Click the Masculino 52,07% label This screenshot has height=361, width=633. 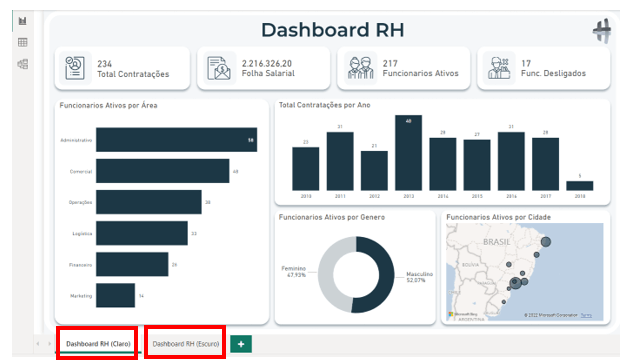[419, 277]
